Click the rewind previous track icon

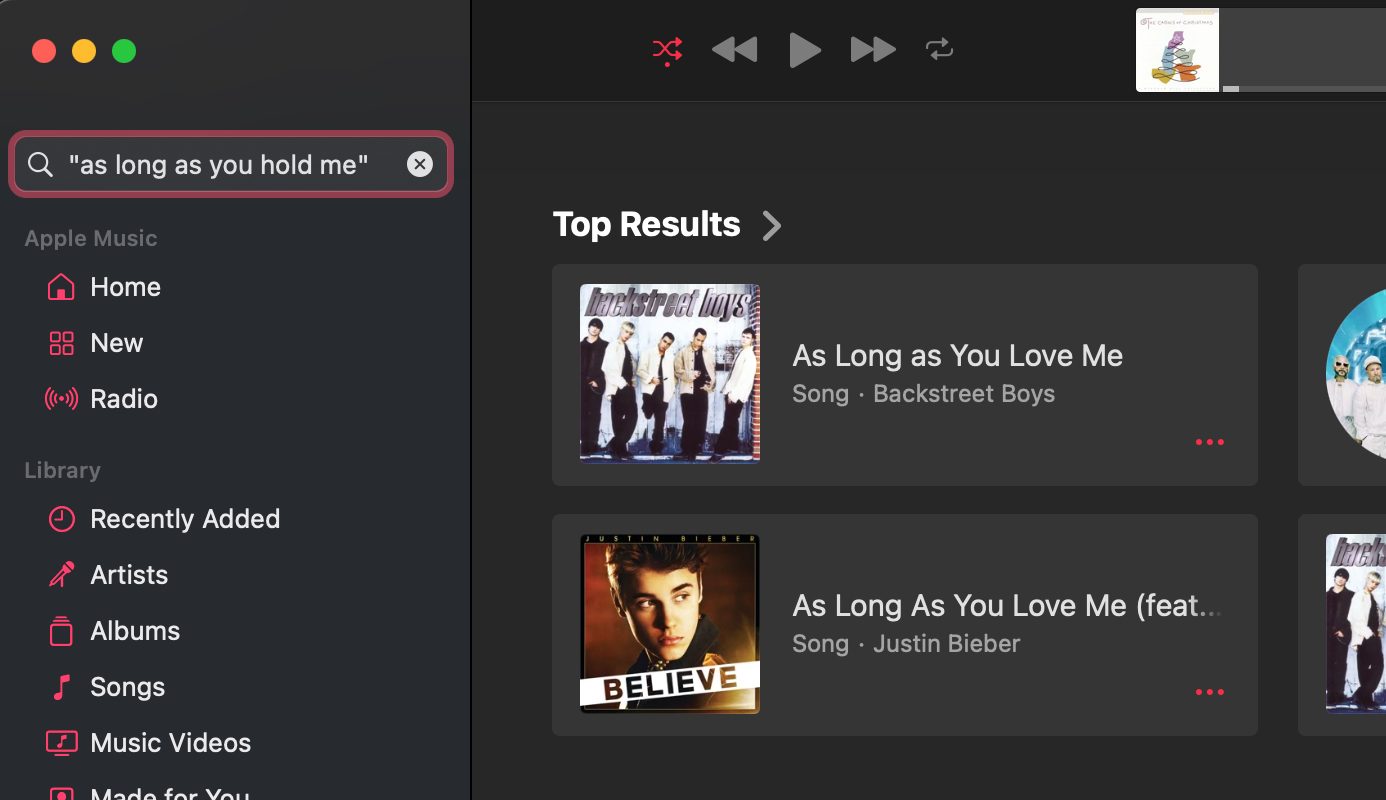[x=734, y=49]
